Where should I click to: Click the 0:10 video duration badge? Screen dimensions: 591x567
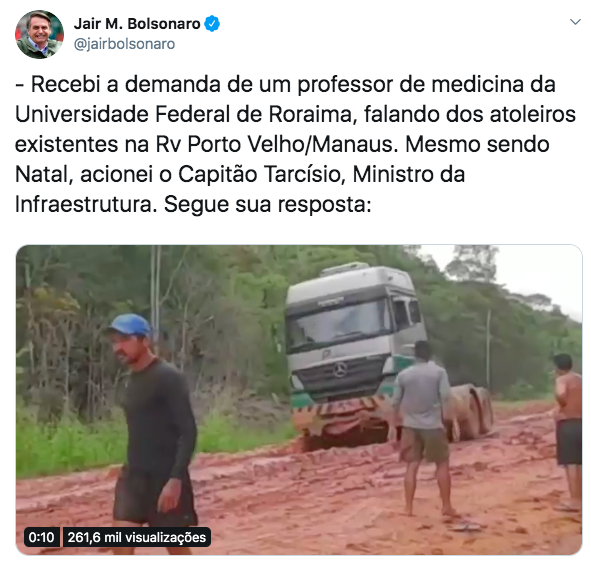pyautogui.click(x=41, y=537)
